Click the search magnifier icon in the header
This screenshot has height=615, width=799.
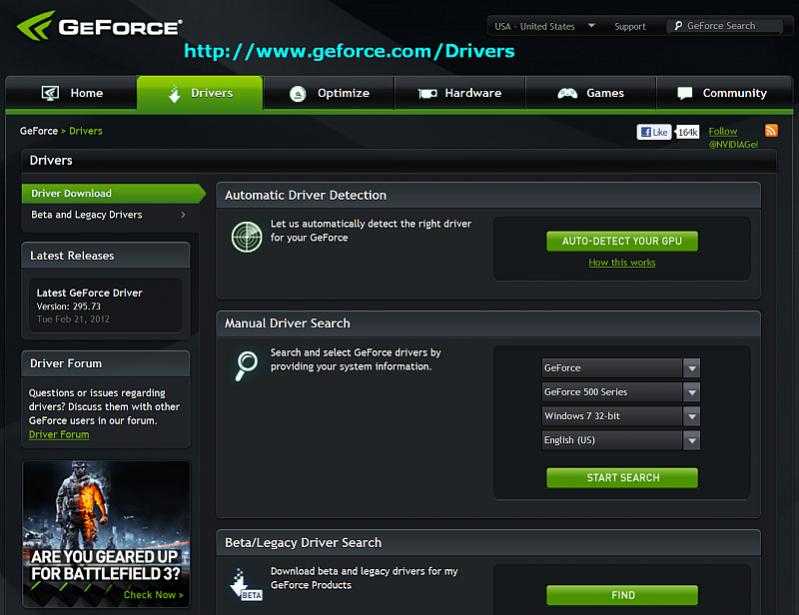tap(678, 25)
